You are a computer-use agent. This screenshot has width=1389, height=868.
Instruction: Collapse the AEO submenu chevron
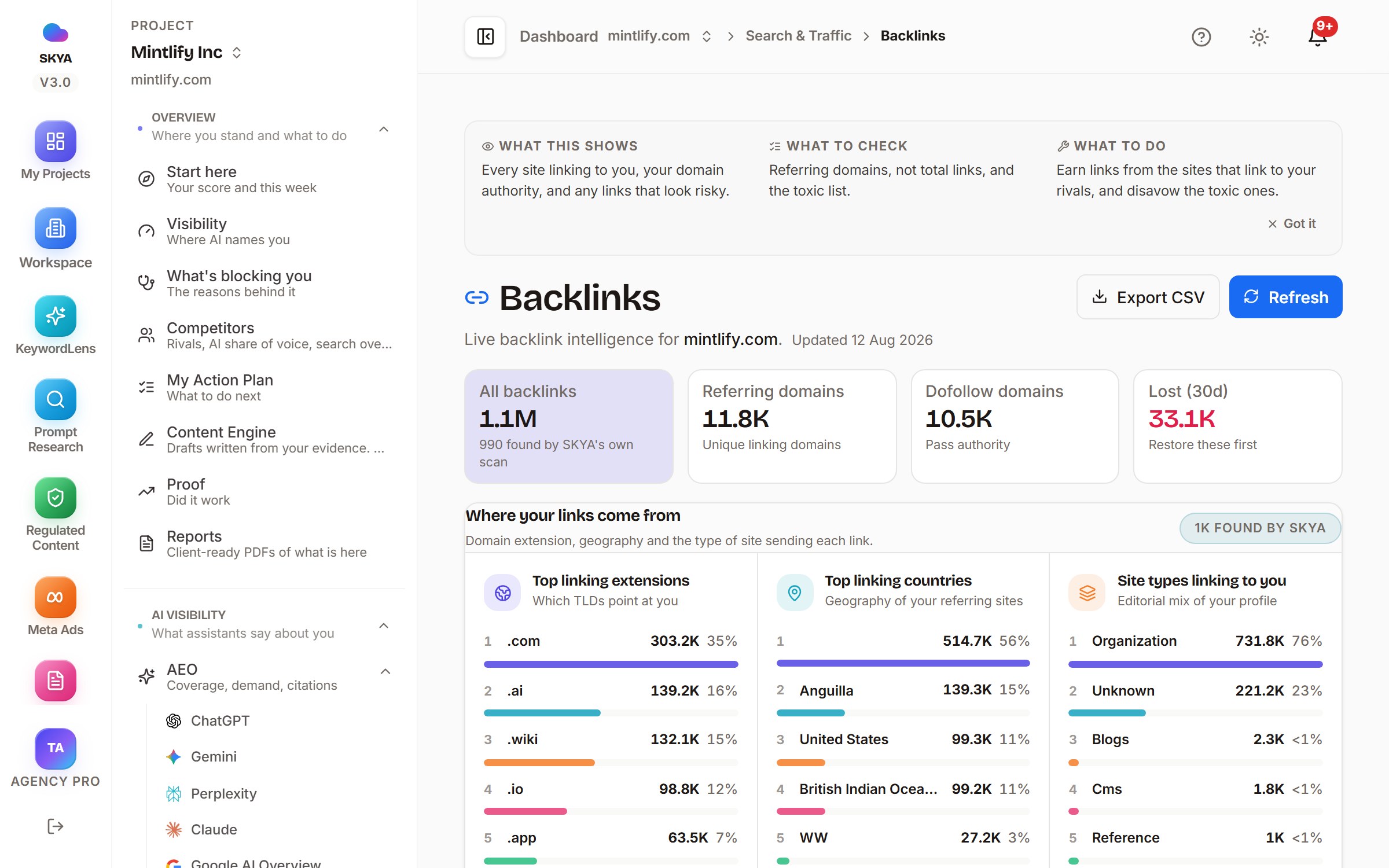click(385, 671)
